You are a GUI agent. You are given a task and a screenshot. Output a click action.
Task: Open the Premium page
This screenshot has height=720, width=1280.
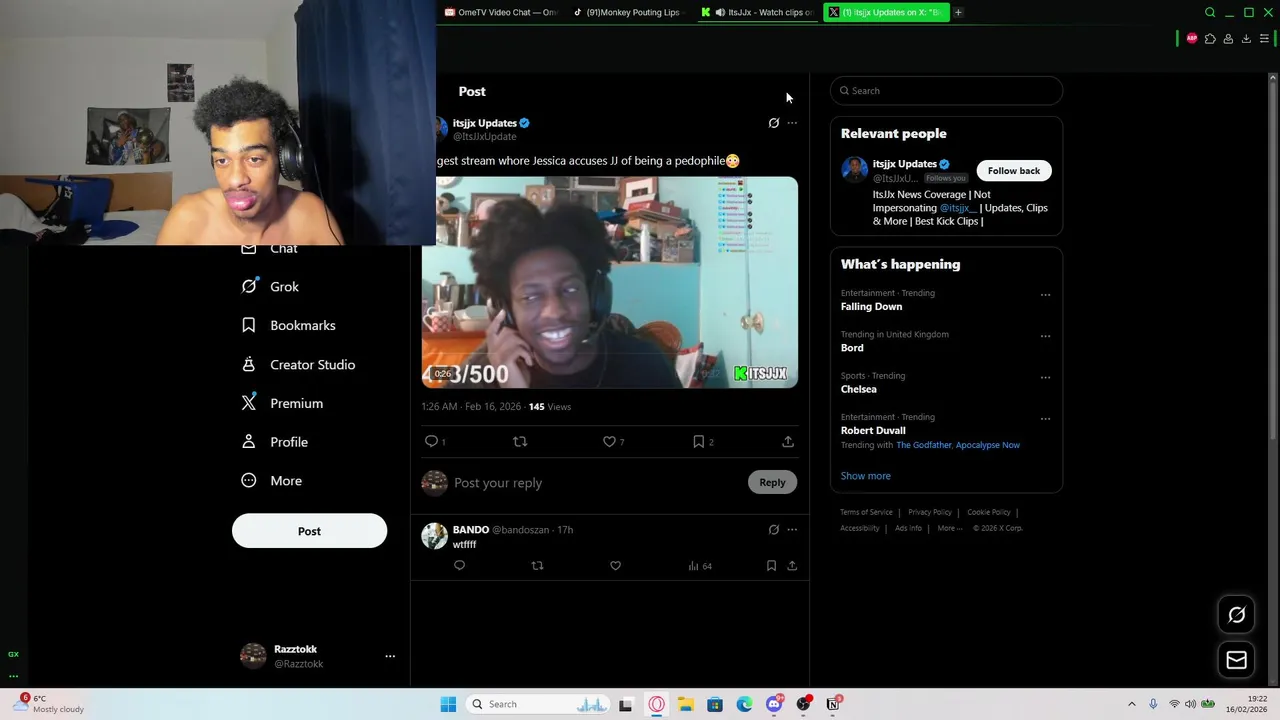click(283, 403)
